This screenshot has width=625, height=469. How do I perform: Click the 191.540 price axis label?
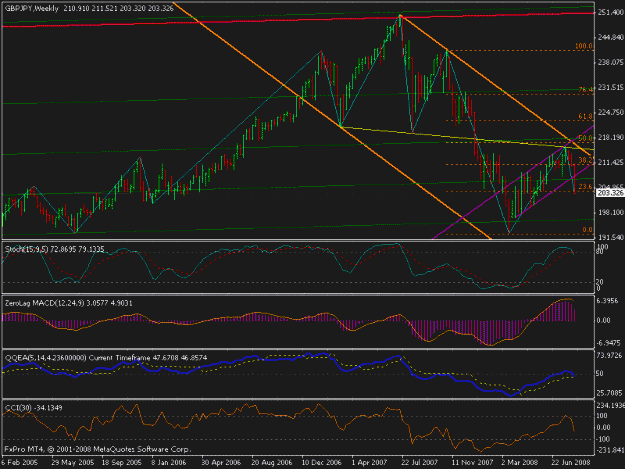[x=611, y=237]
